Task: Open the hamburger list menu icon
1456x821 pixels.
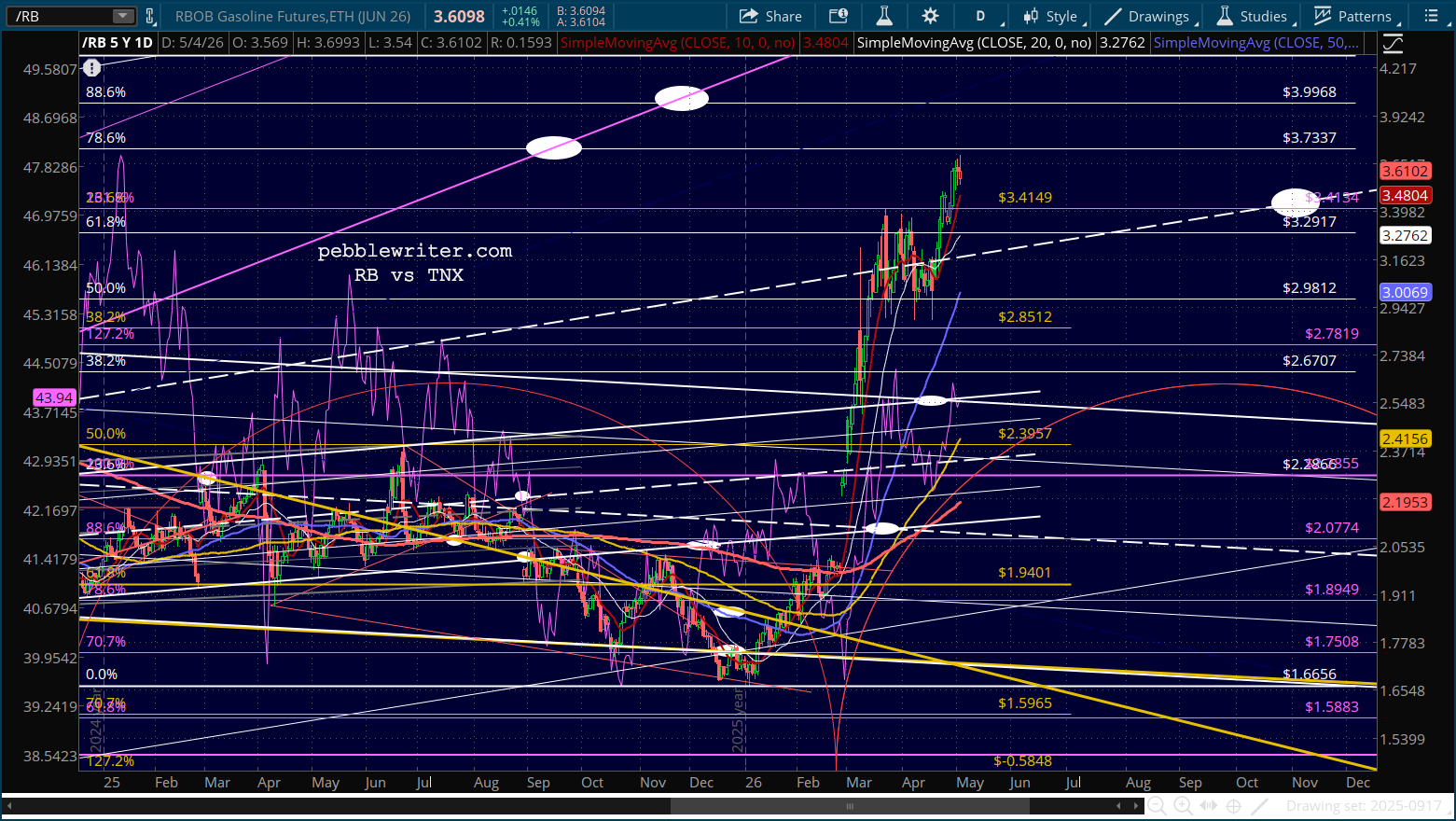Action: [x=1432, y=16]
